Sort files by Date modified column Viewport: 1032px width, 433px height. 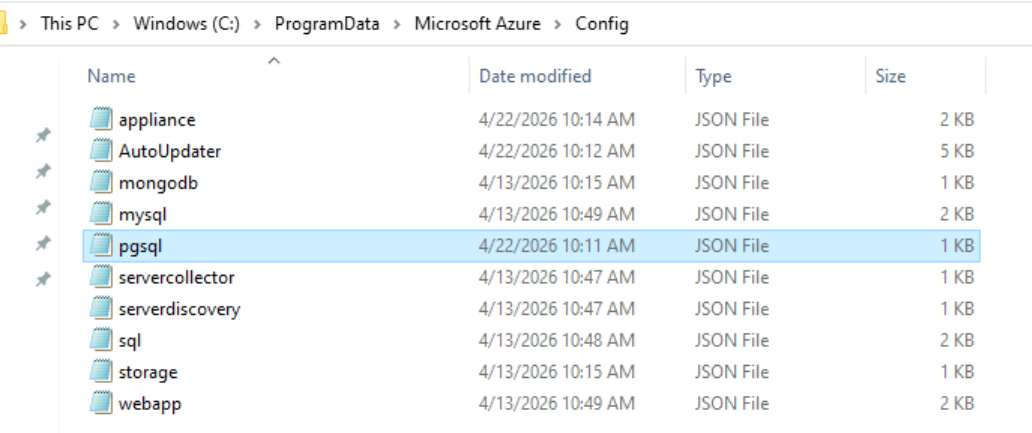pyautogui.click(x=535, y=76)
